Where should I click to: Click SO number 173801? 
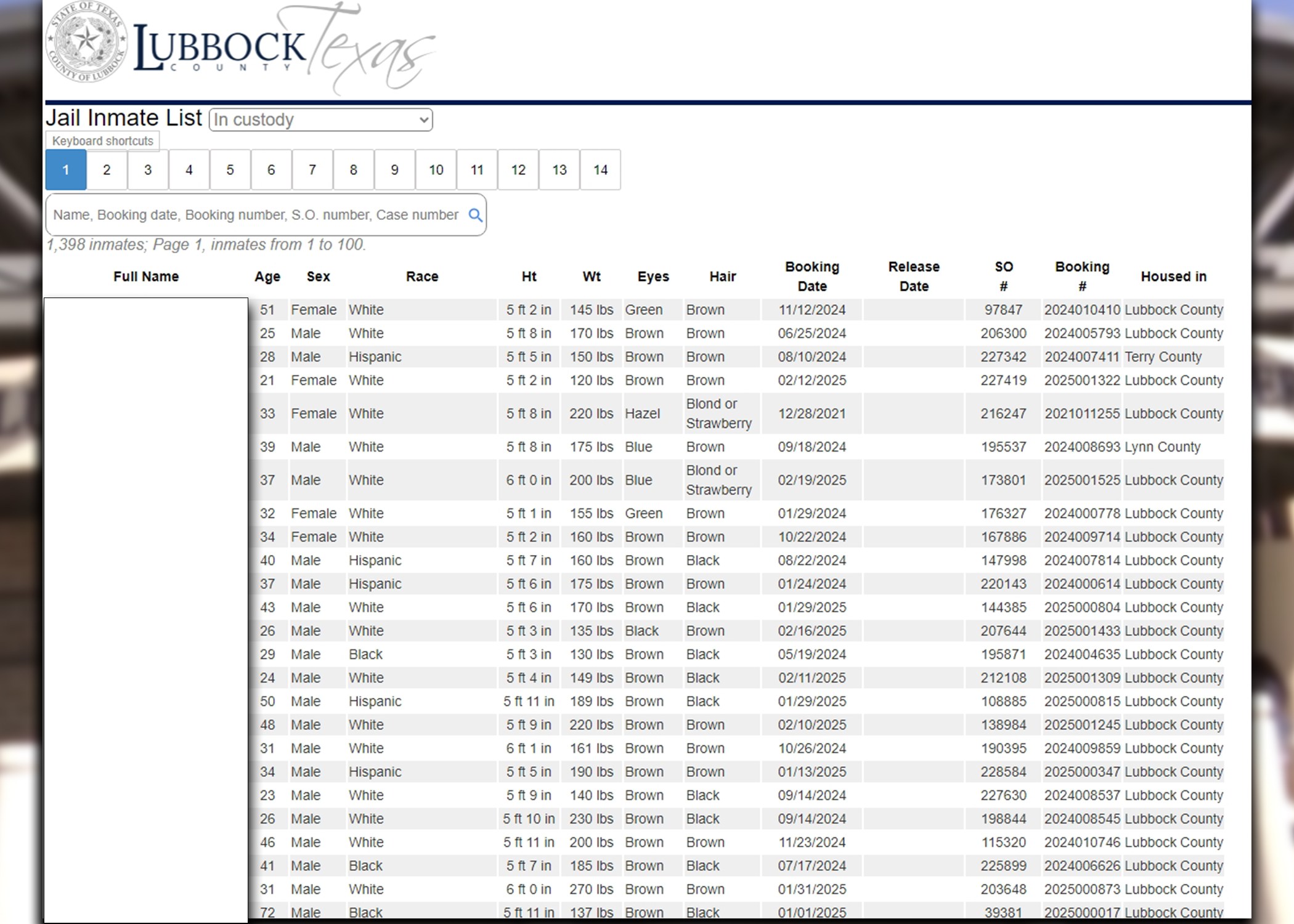pyautogui.click(x=1004, y=480)
